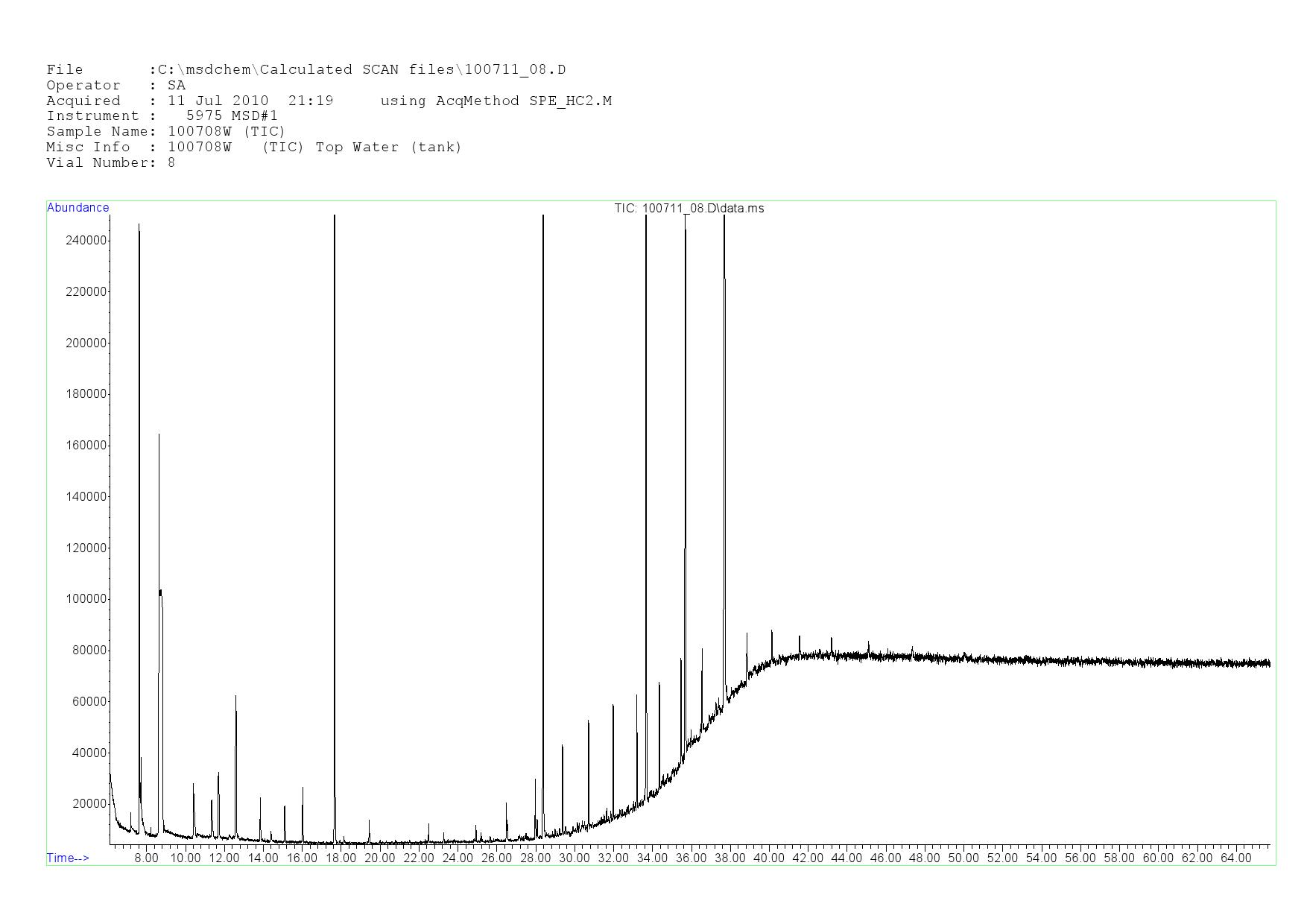1307x924 pixels.
Task: Click the tall peak near 17.7 minutes
Action: coord(335,522)
